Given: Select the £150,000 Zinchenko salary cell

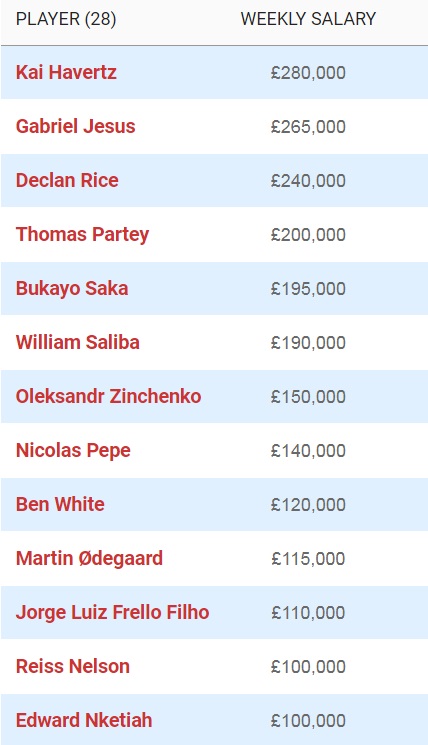Looking at the screenshot, I should coord(308,397).
